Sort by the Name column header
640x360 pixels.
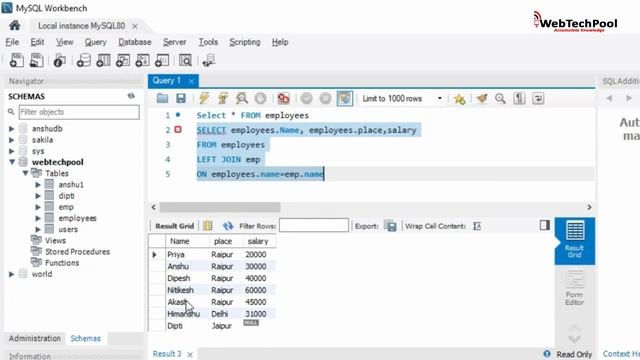[x=180, y=241]
